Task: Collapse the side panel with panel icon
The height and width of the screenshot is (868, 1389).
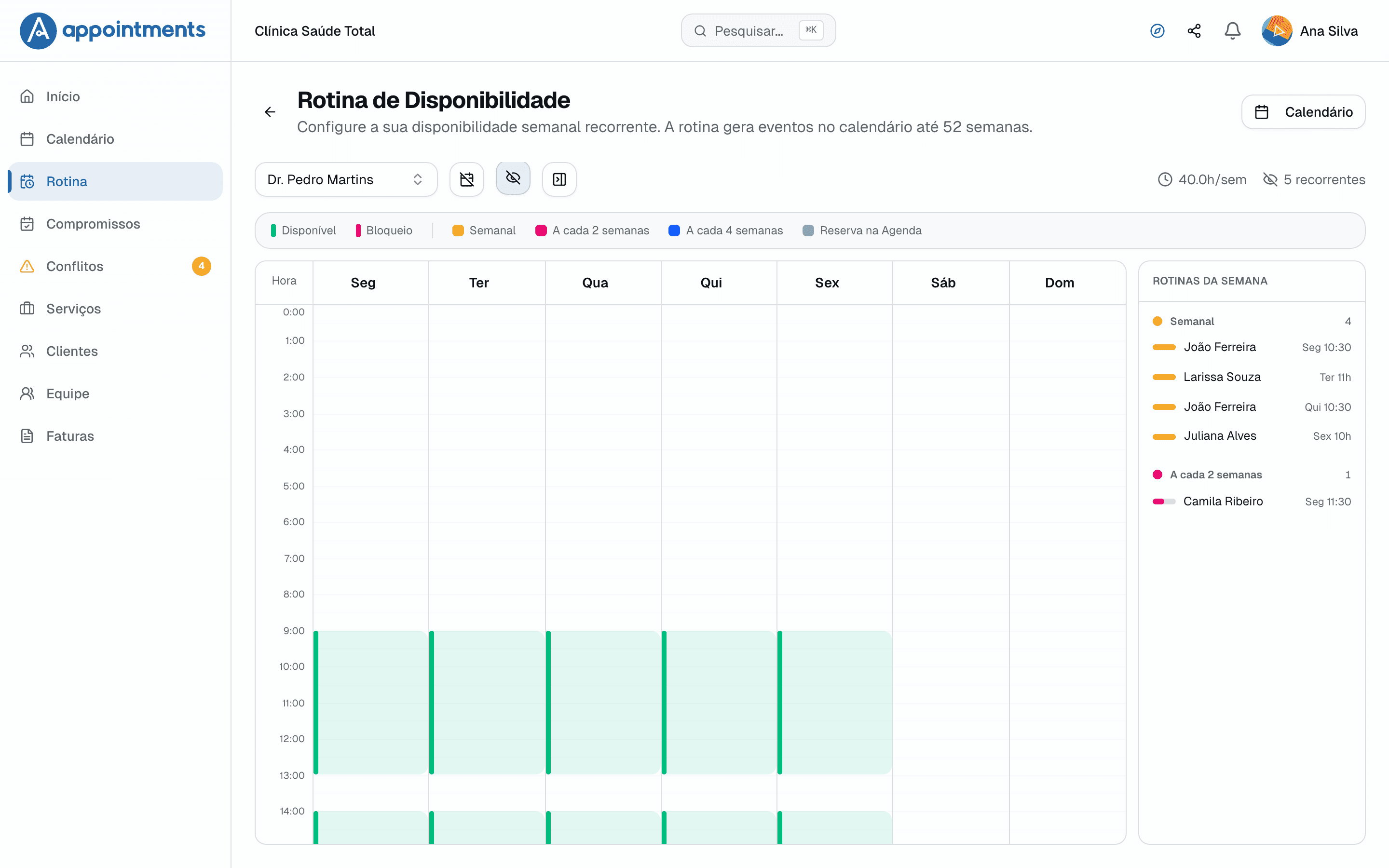Action: point(559,180)
